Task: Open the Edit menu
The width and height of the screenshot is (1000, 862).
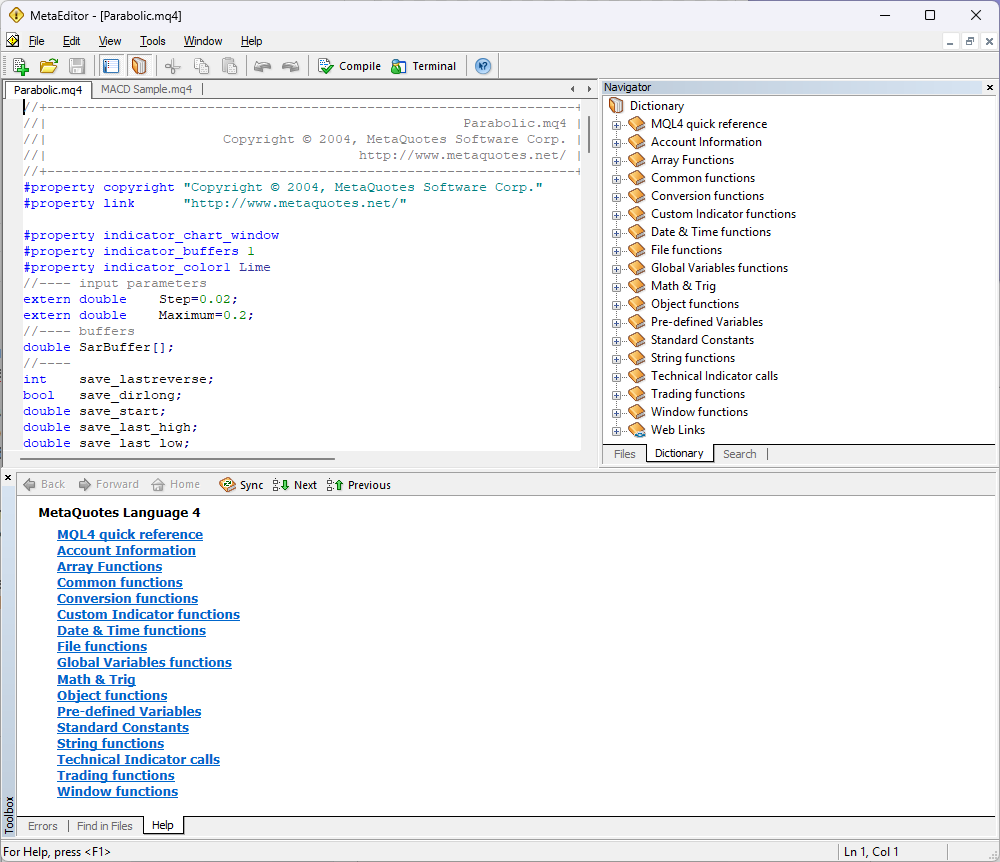Action: [71, 41]
